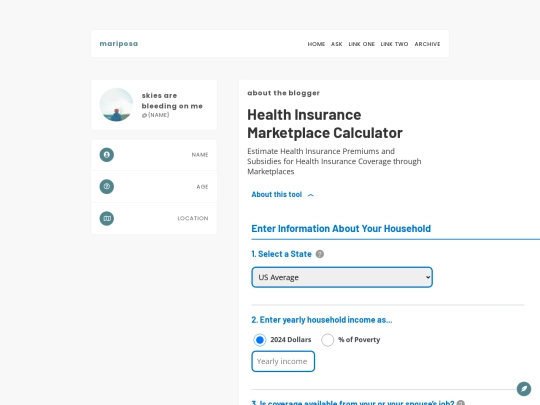Open LINK TWO in the top navigation
Screen dimensions: 540x405
click(x=394, y=44)
